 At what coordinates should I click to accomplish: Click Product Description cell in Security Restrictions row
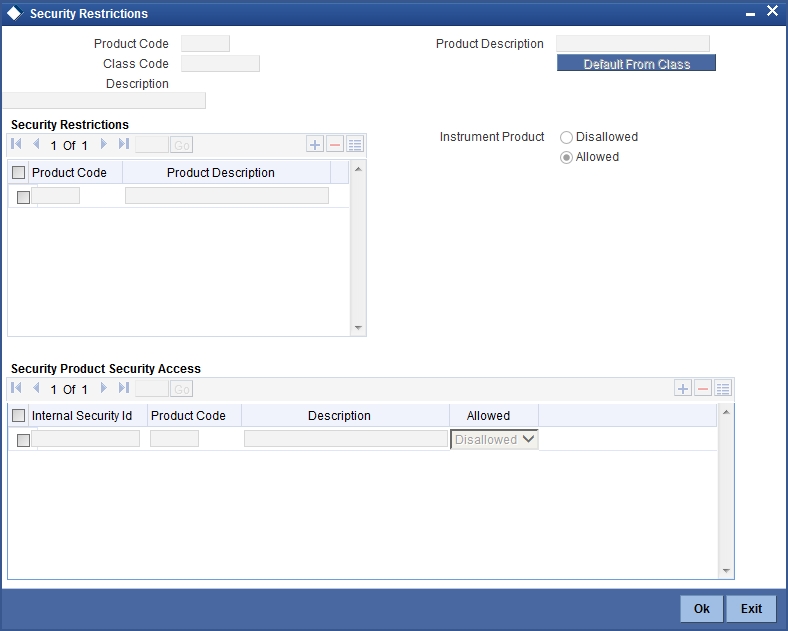click(227, 195)
